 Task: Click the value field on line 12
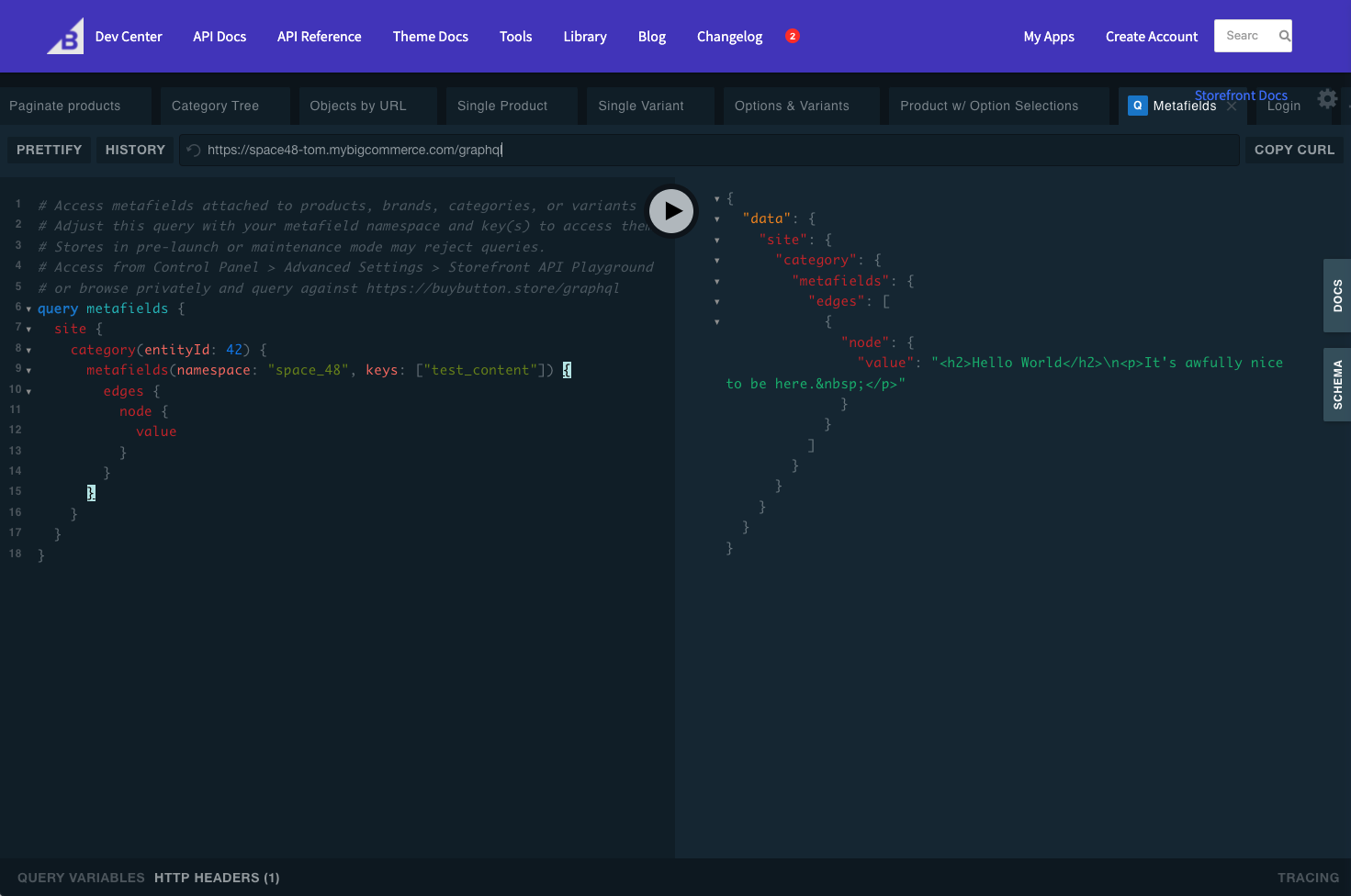(x=156, y=431)
